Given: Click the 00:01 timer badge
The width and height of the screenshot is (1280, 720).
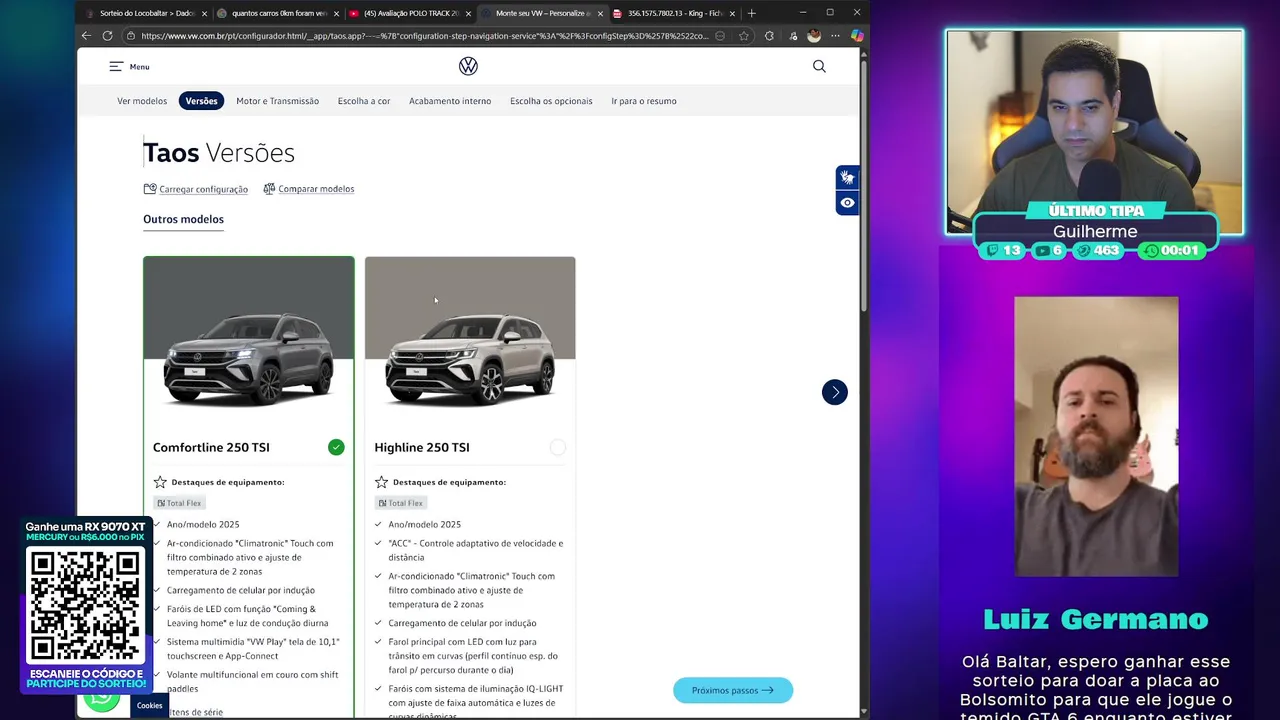Looking at the screenshot, I should tap(1172, 250).
